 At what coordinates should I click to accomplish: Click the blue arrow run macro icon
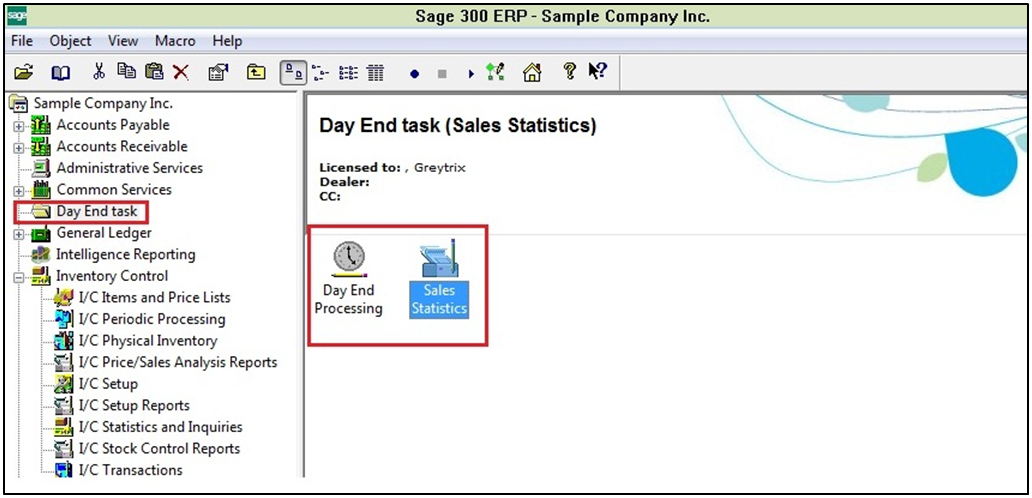pyautogui.click(x=471, y=74)
